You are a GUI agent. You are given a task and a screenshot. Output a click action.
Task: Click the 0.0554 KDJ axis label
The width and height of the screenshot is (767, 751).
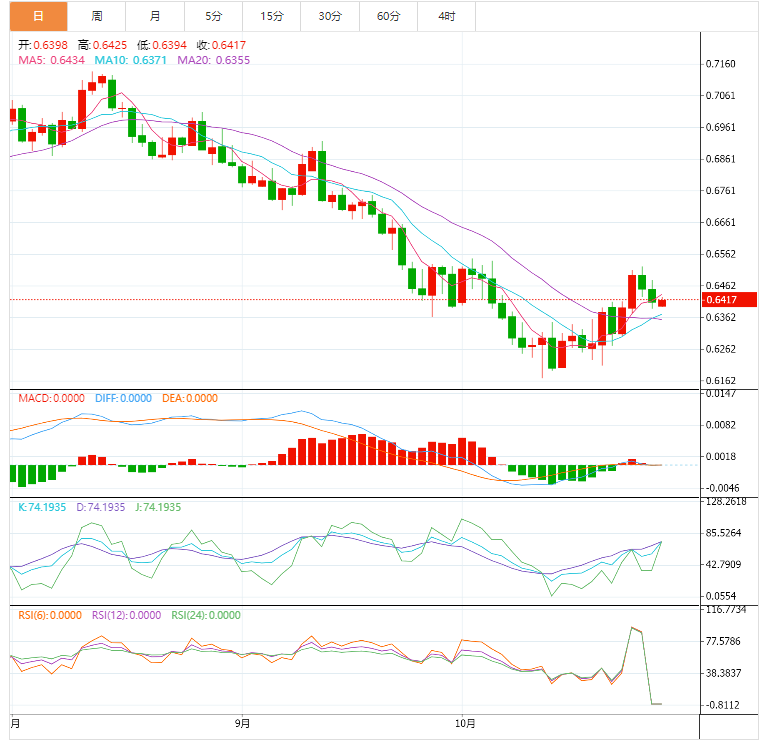(x=720, y=596)
